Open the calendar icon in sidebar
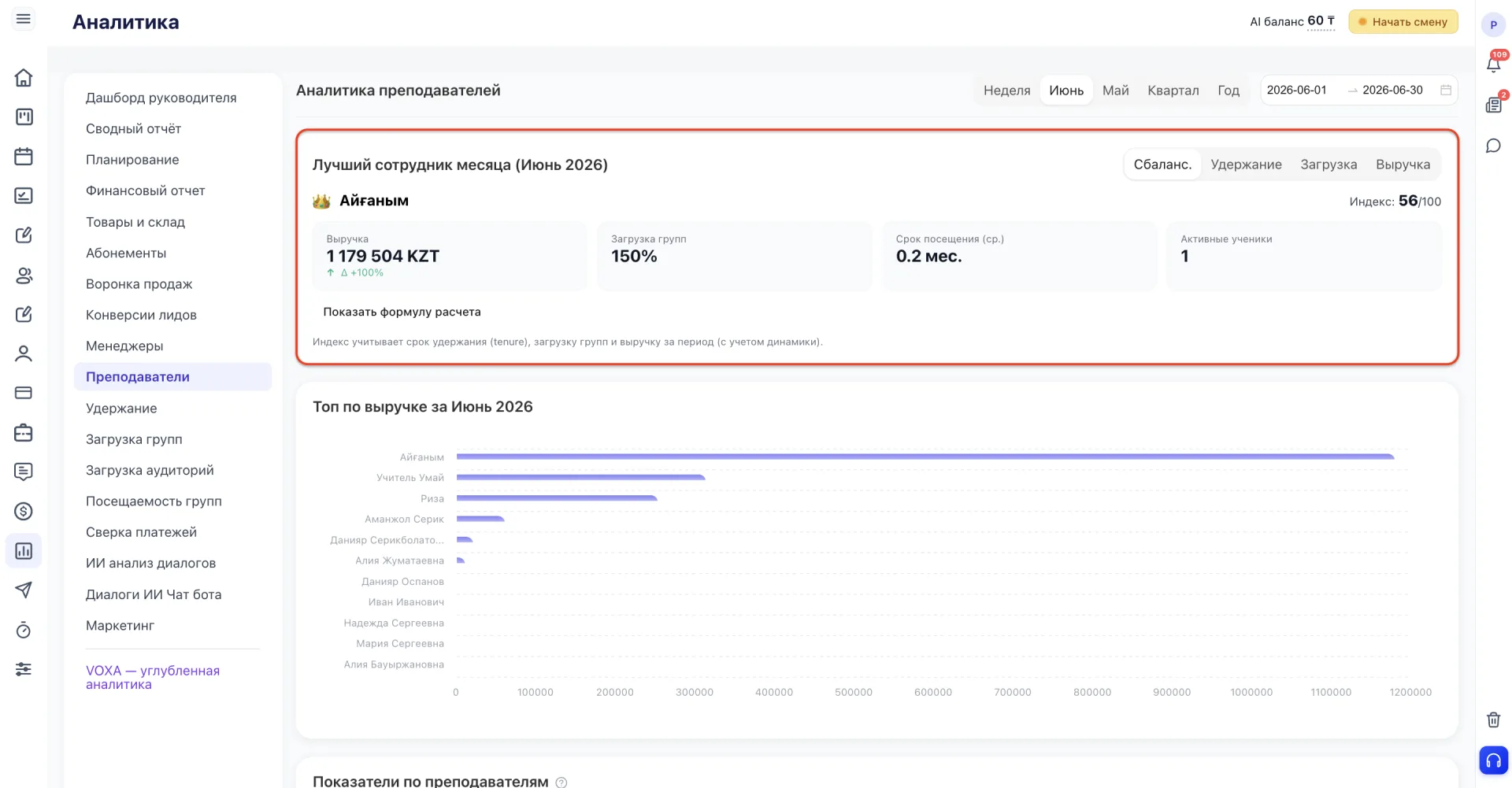This screenshot has height=788, width=1512. 24,156
